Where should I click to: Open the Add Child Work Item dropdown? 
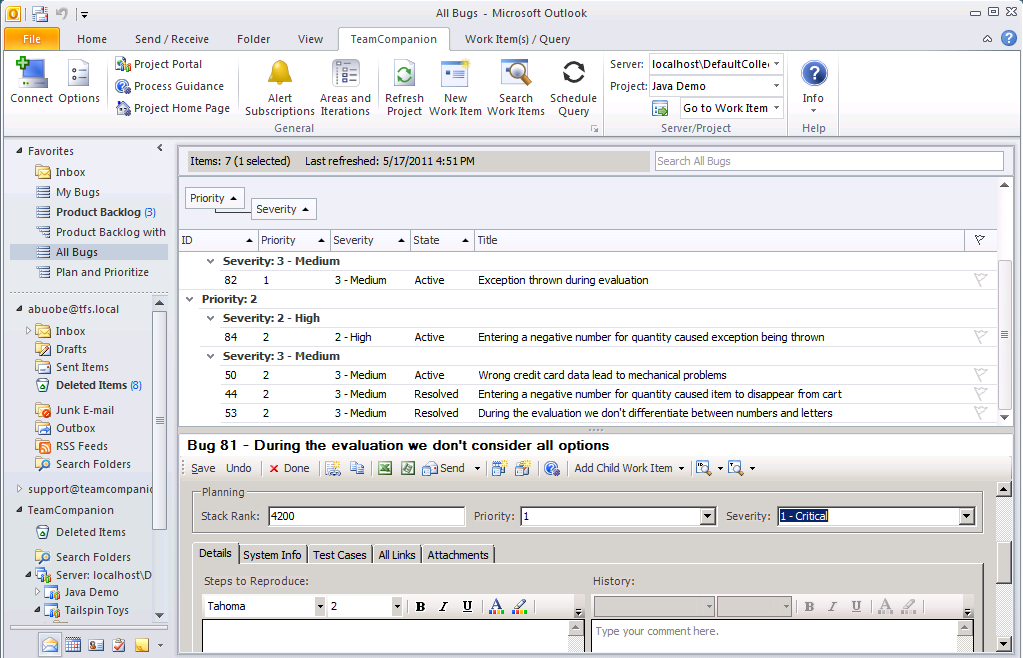tap(681, 468)
